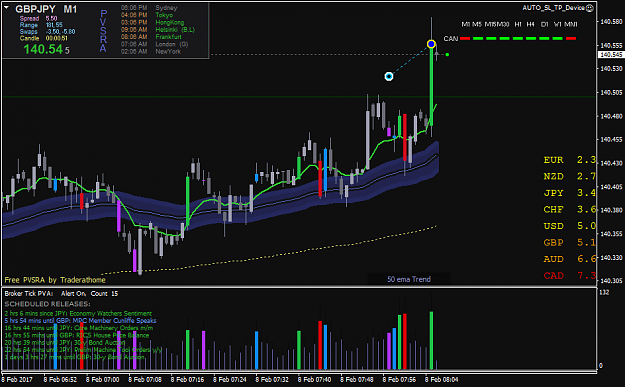The image size is (625, 387).
Task: Click the green dot beside the current price line
Action: pos(447,55)
